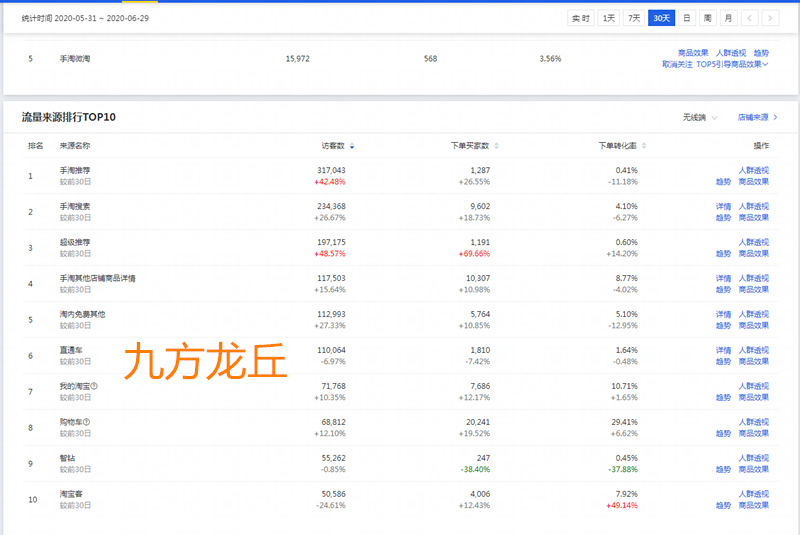View 趋势 for 手淘推荐
This screenshot has height=535, width=800.
point(723,182)
